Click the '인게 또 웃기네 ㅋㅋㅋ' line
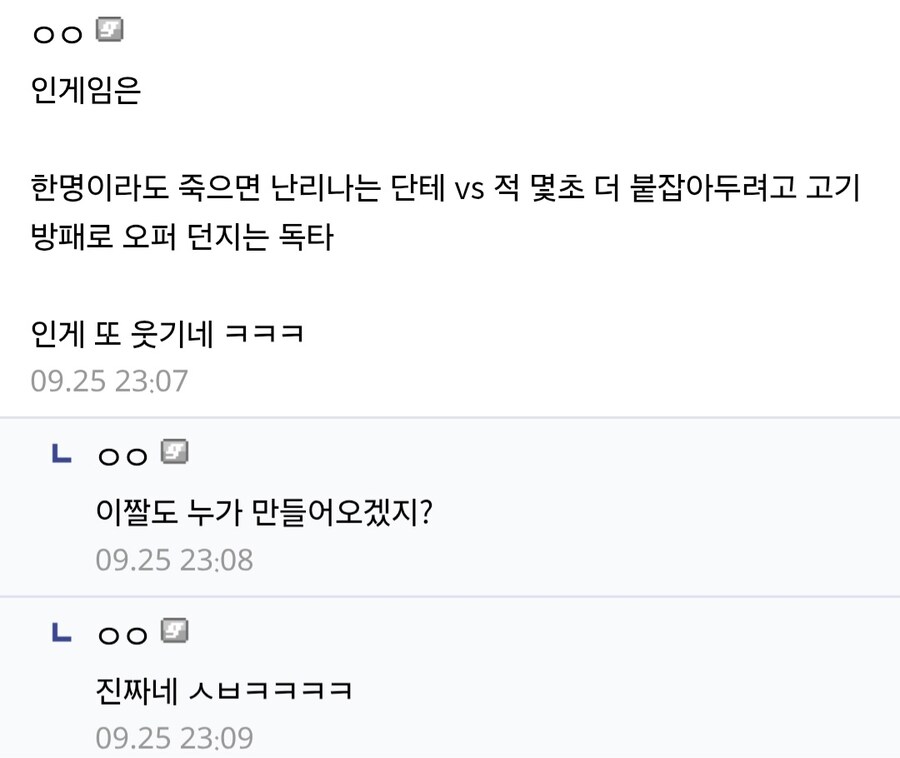The image size is (900, 758). [167, 333]
